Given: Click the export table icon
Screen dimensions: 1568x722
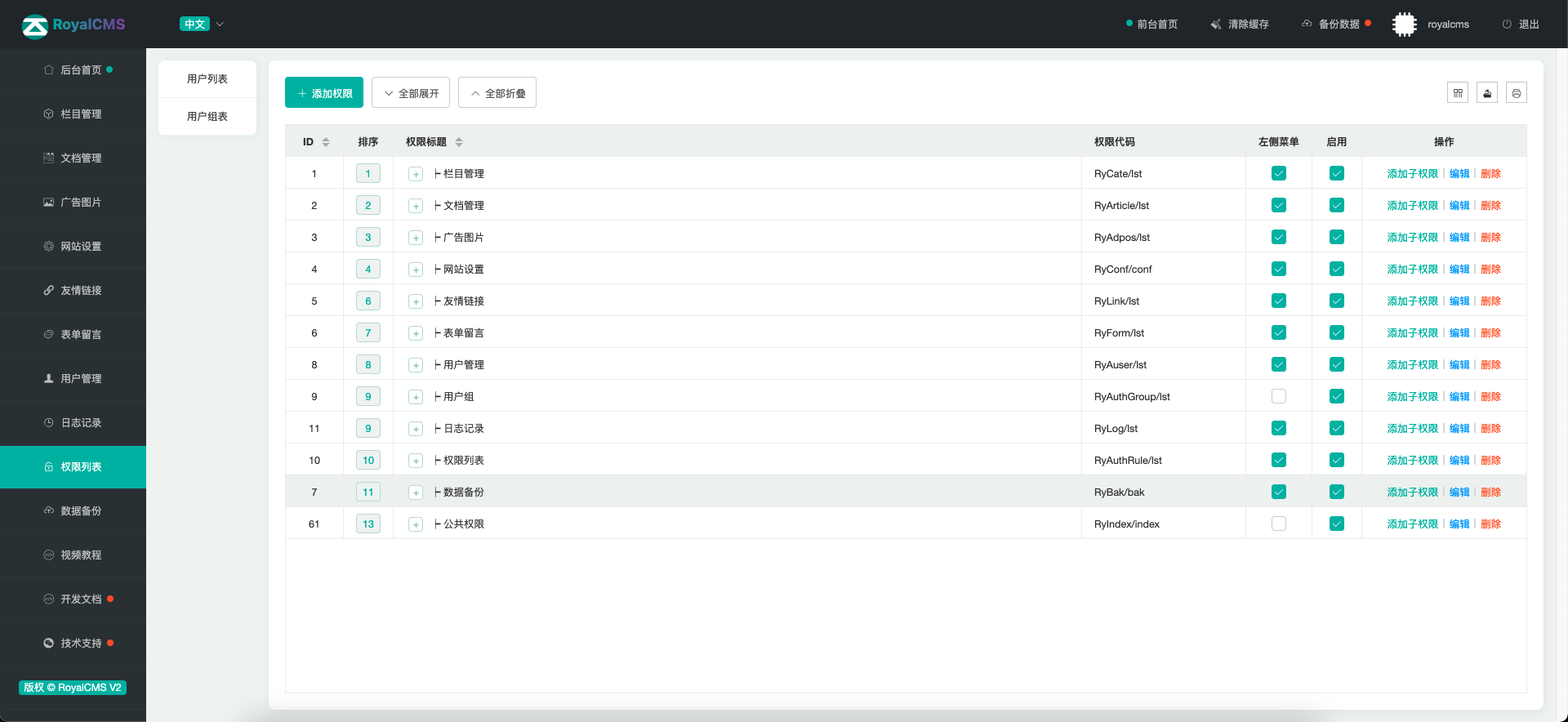Looking at the screenshot, I should (1487, 93).
